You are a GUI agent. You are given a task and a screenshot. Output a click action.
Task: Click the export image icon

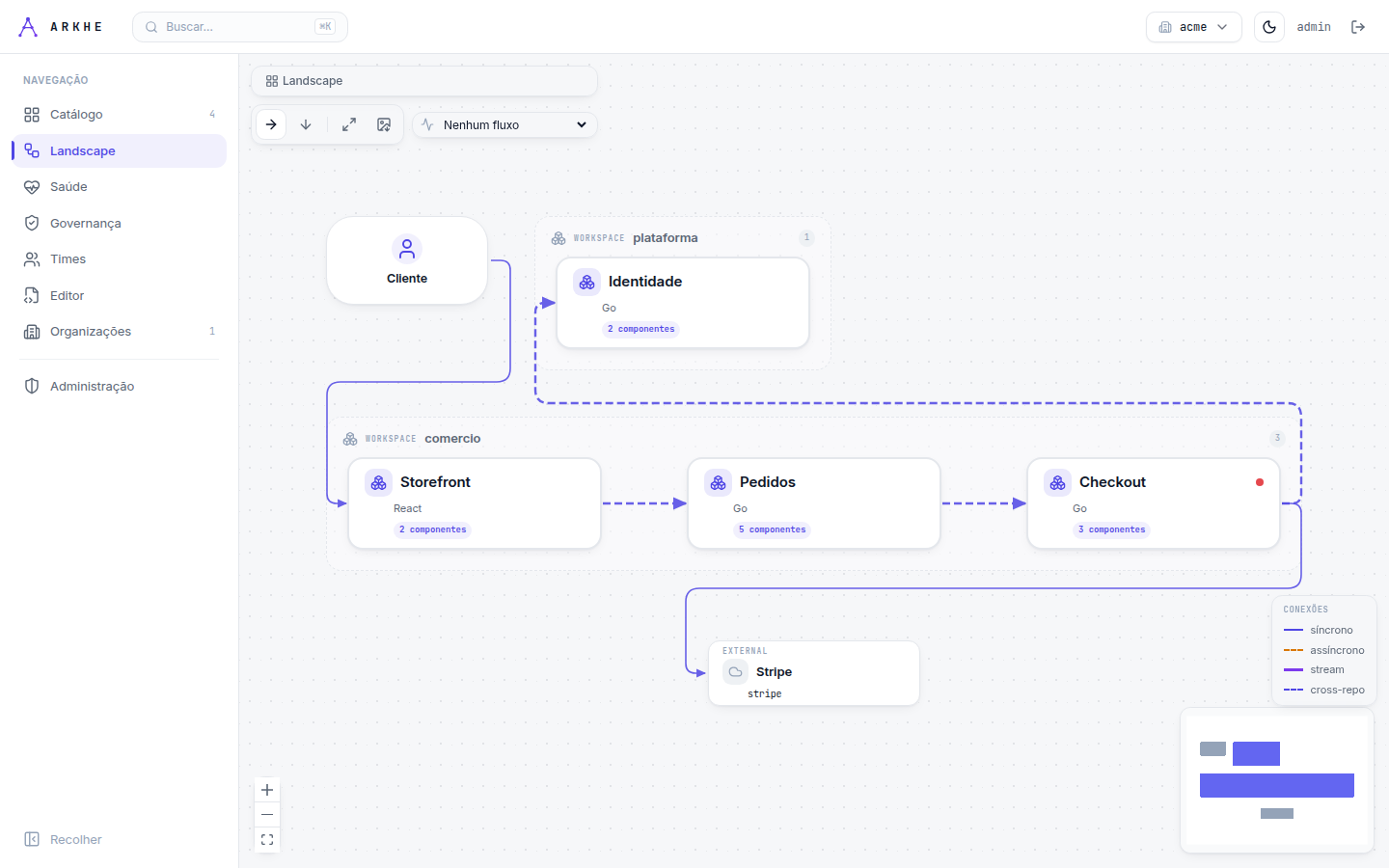point(384,124)
